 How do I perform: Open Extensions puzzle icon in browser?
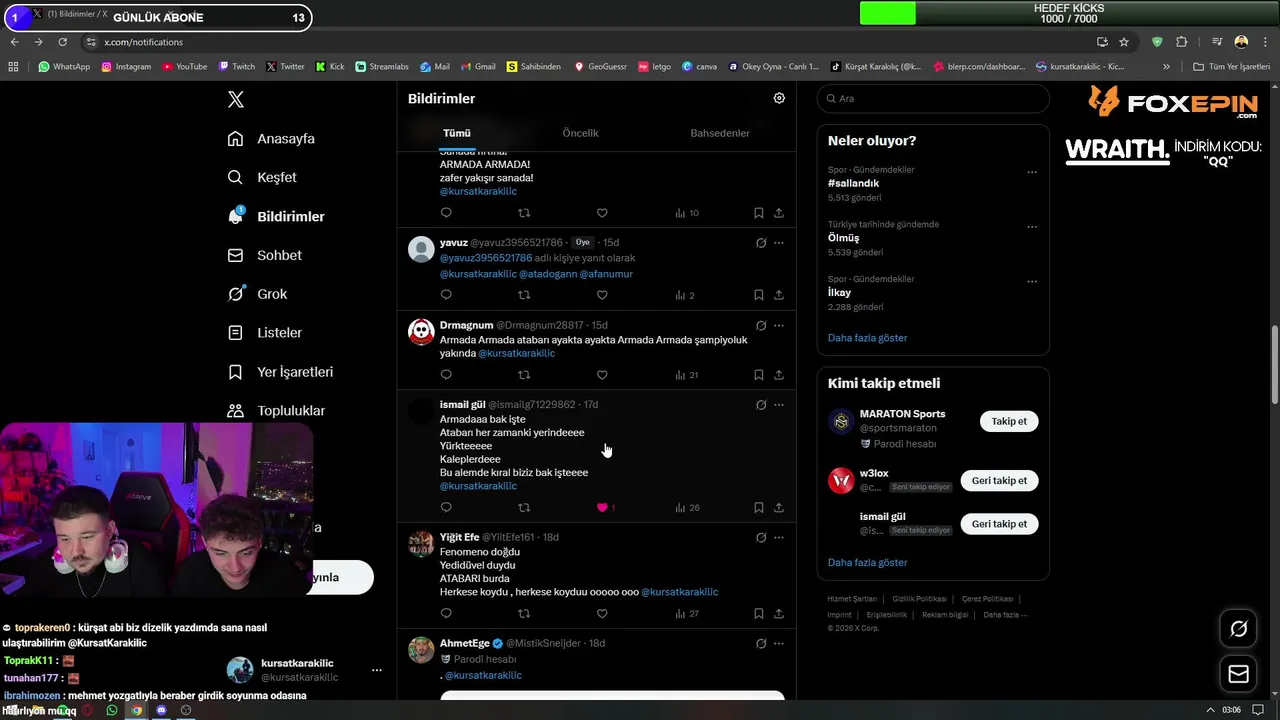(1182, 42)
